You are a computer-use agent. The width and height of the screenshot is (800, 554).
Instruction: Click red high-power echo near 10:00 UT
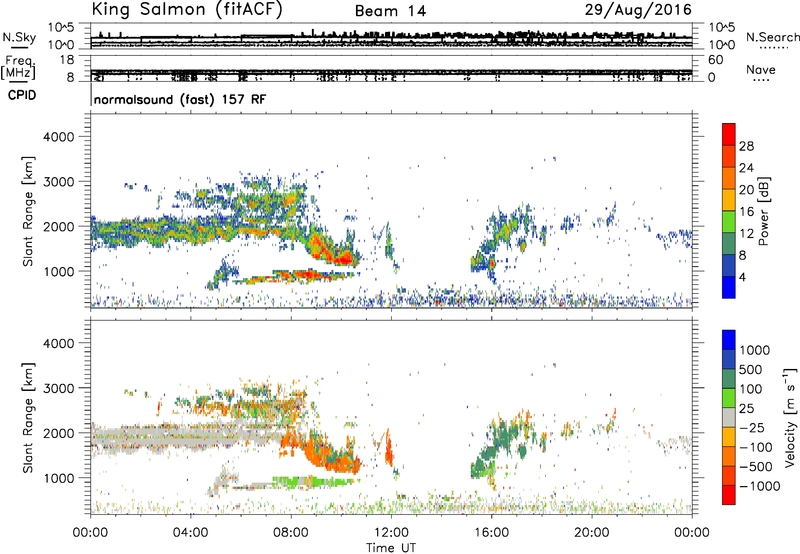point(343,258)
